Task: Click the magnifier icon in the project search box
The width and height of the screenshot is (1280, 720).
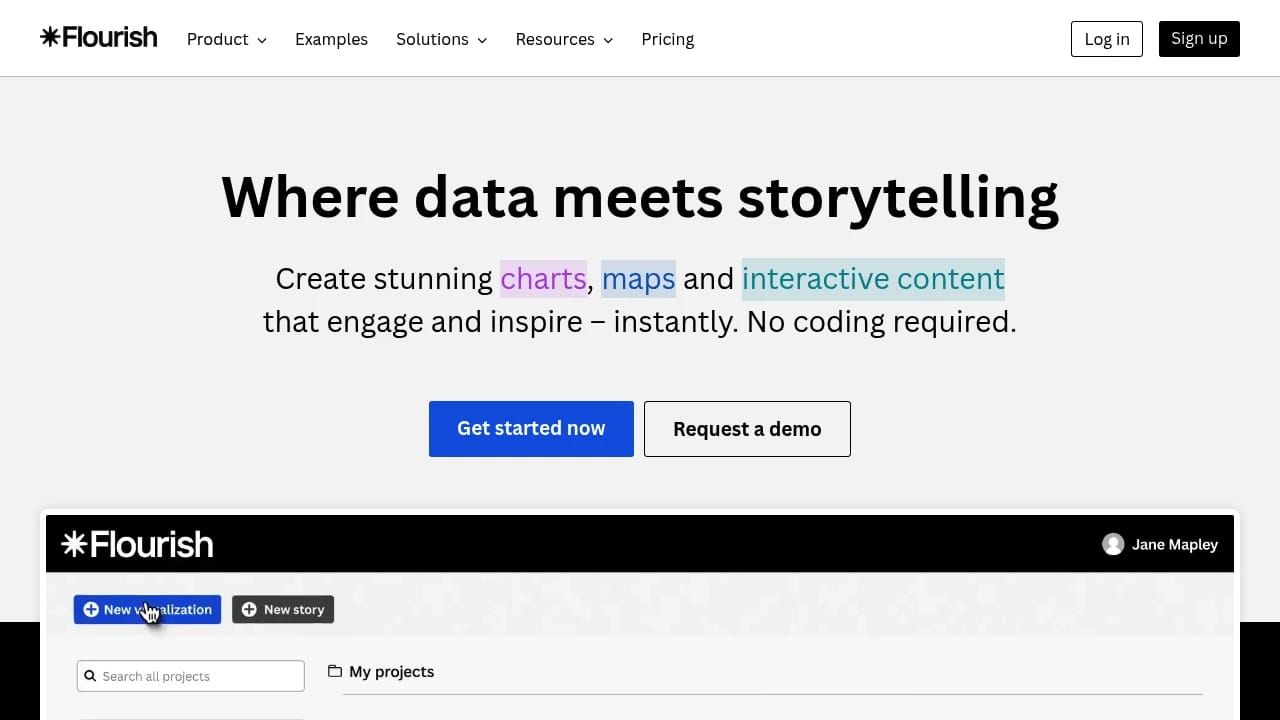Action: pos(91,676)
